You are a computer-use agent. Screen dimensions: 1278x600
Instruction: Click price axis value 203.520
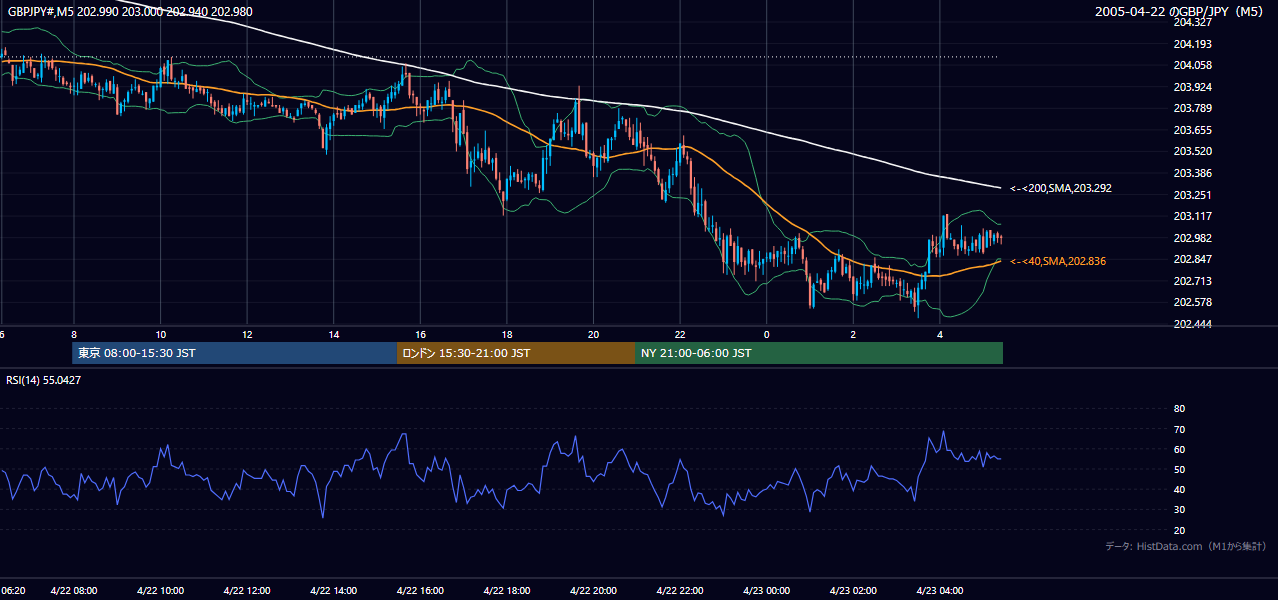tap(1193, 151)
